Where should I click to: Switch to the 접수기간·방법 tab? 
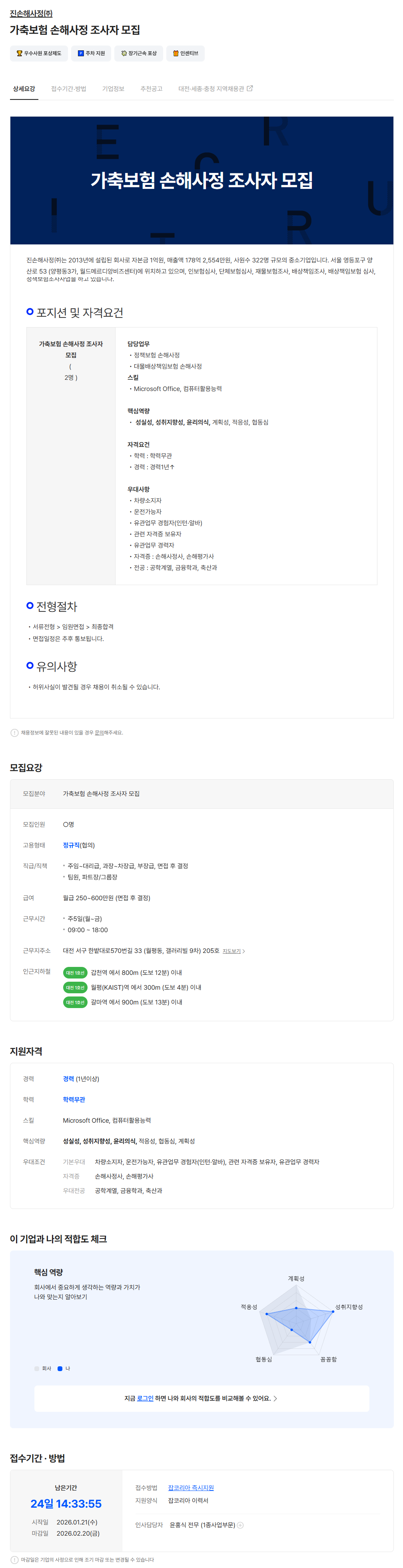[x=68, y=89]
